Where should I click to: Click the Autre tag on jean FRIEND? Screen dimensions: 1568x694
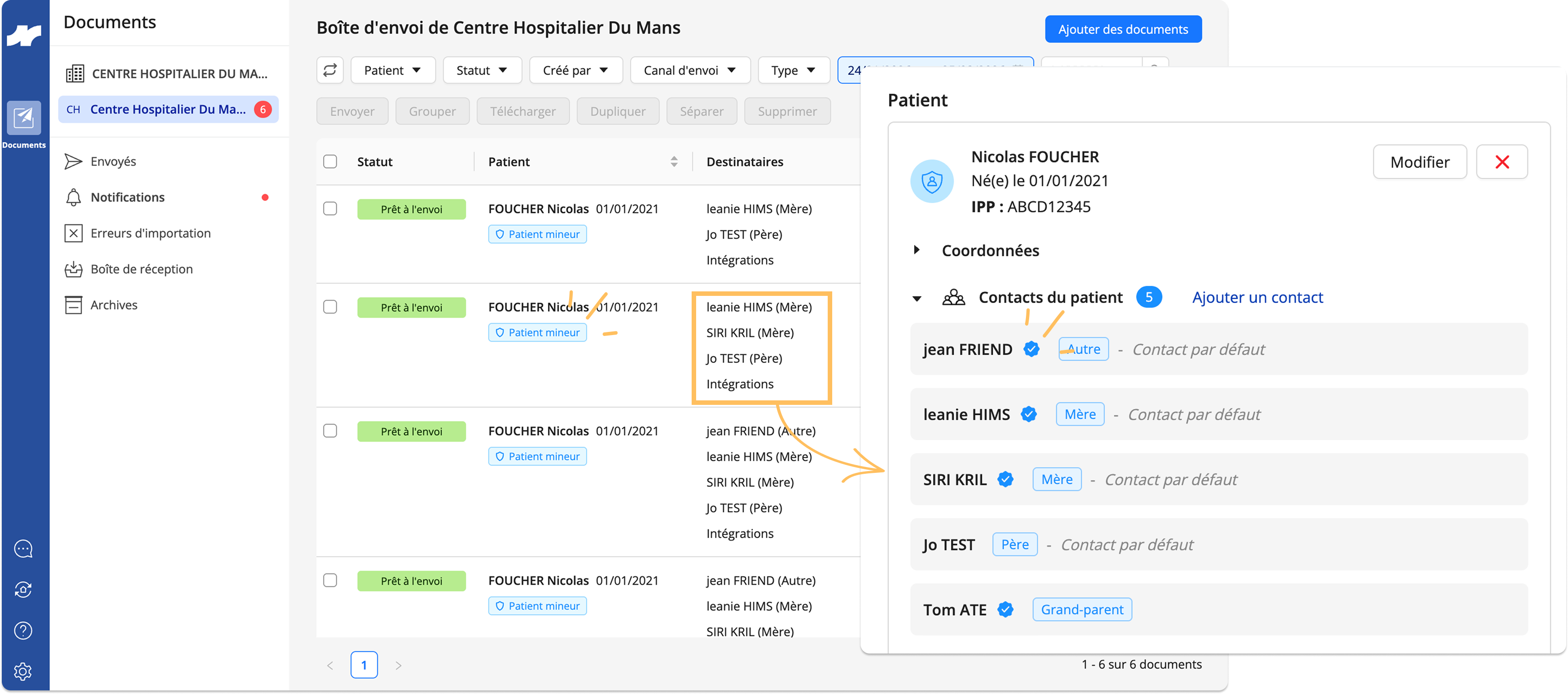coord(1084,349)
